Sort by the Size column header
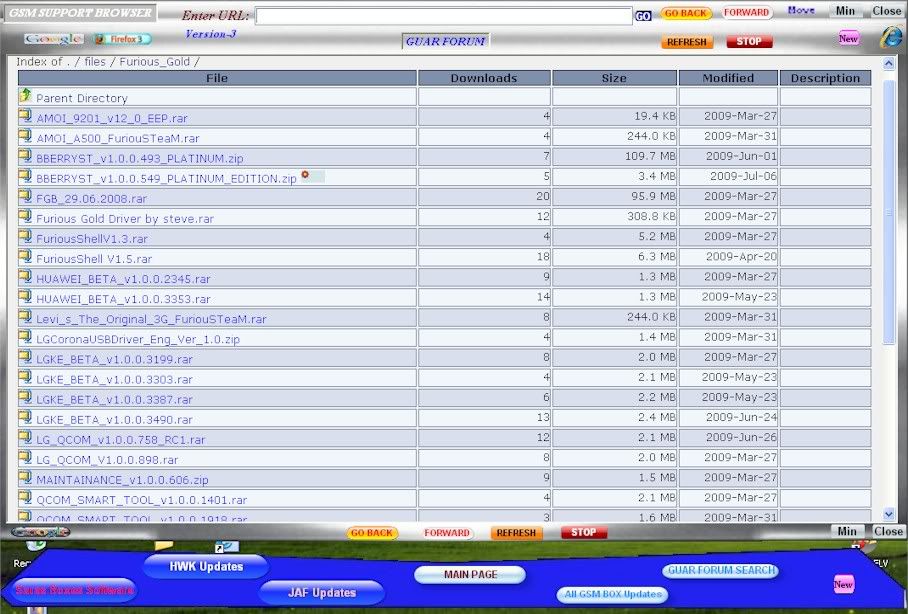This screenshot has height=614, width=908. coord(614,78)
